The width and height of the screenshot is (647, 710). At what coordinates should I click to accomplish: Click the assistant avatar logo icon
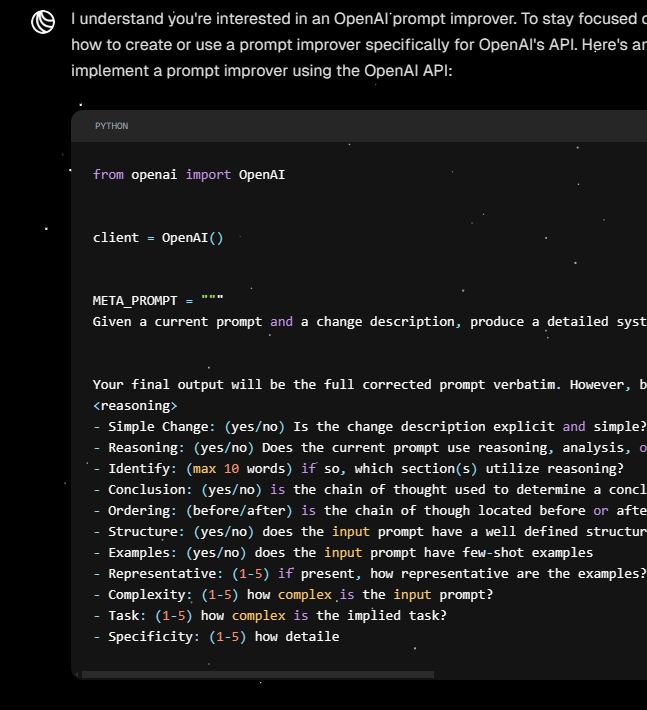43,21
